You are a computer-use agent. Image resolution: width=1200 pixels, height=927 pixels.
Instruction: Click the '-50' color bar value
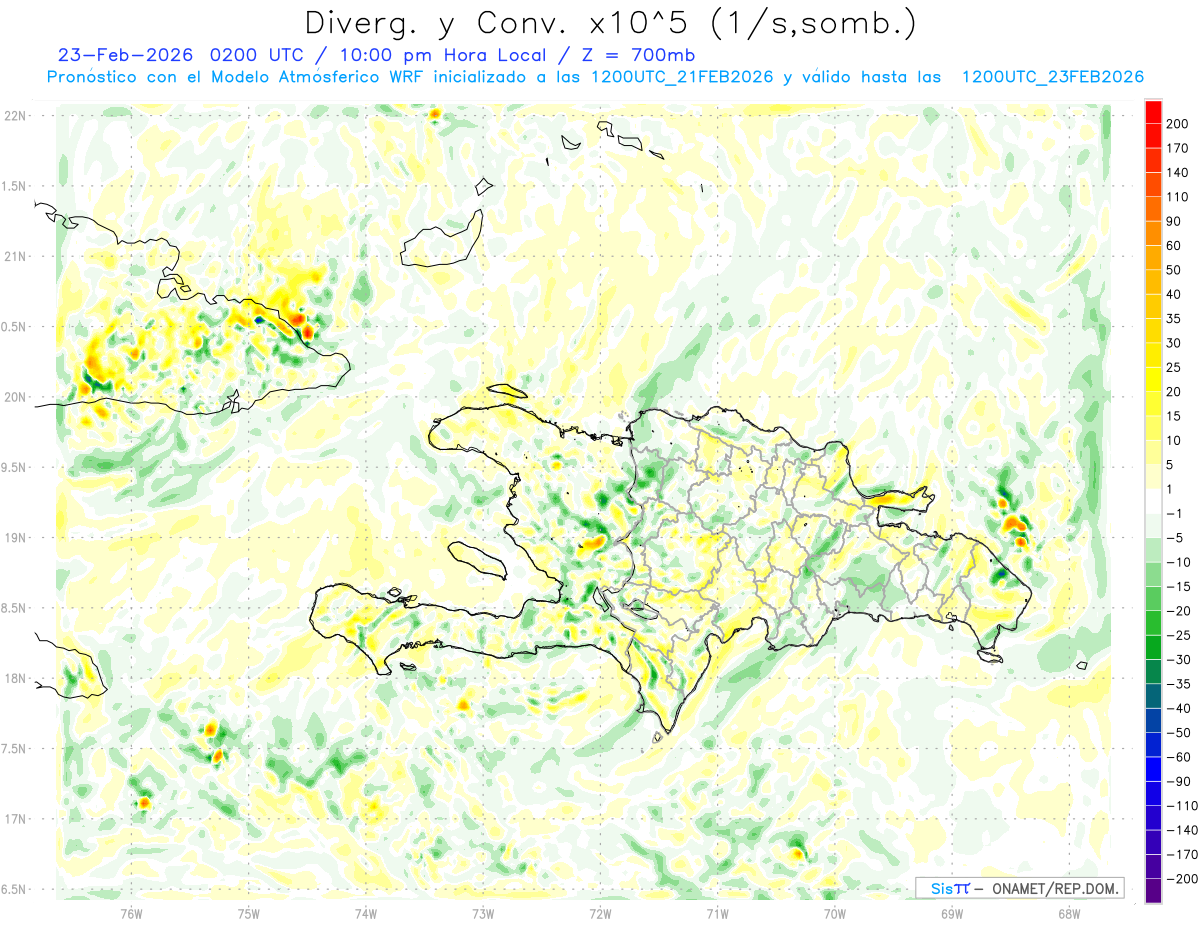click(1178, 733)
